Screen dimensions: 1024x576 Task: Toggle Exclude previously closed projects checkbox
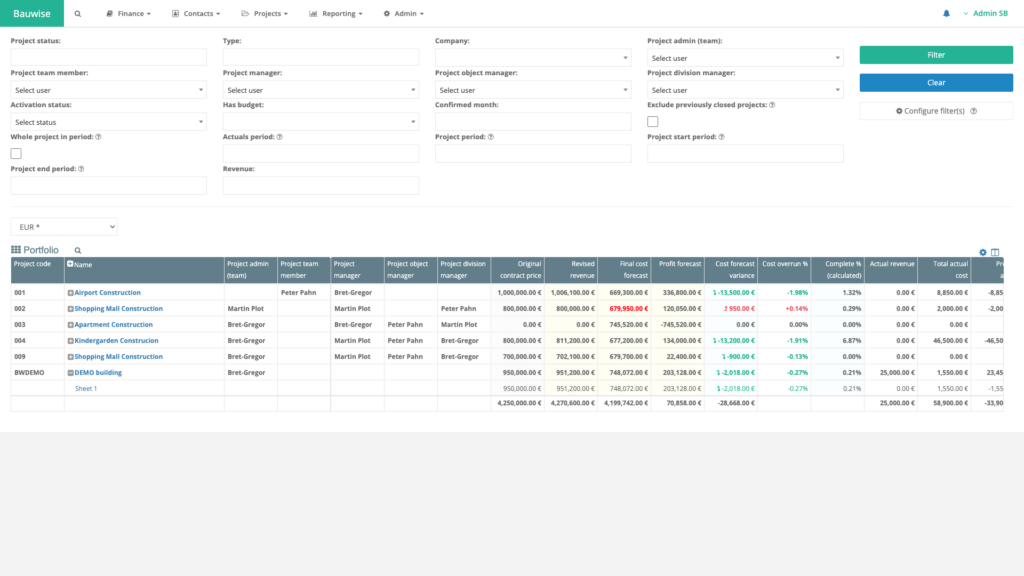click(x=653, y=121)
